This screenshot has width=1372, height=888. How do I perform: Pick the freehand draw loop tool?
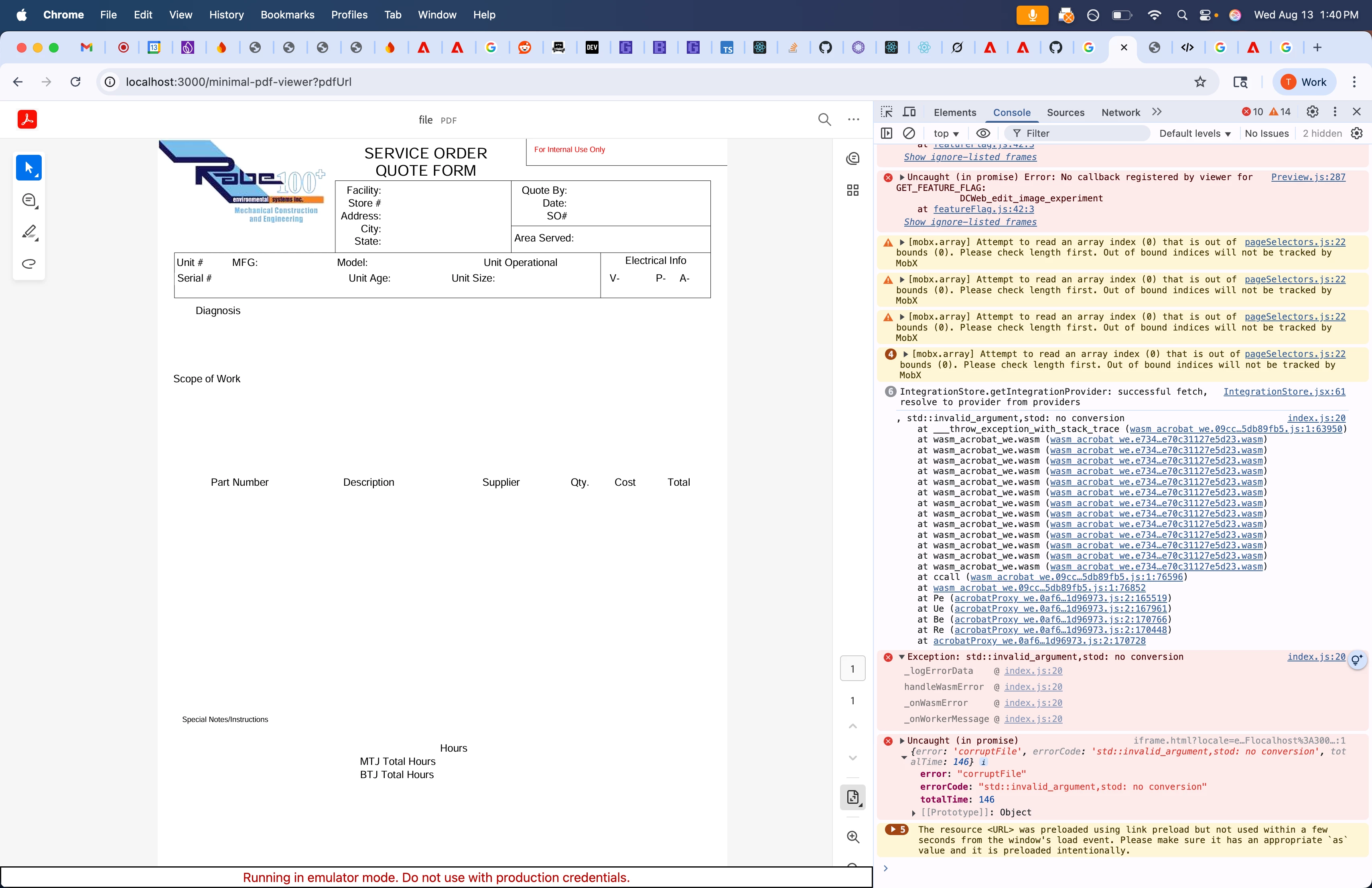pos(29,264)
